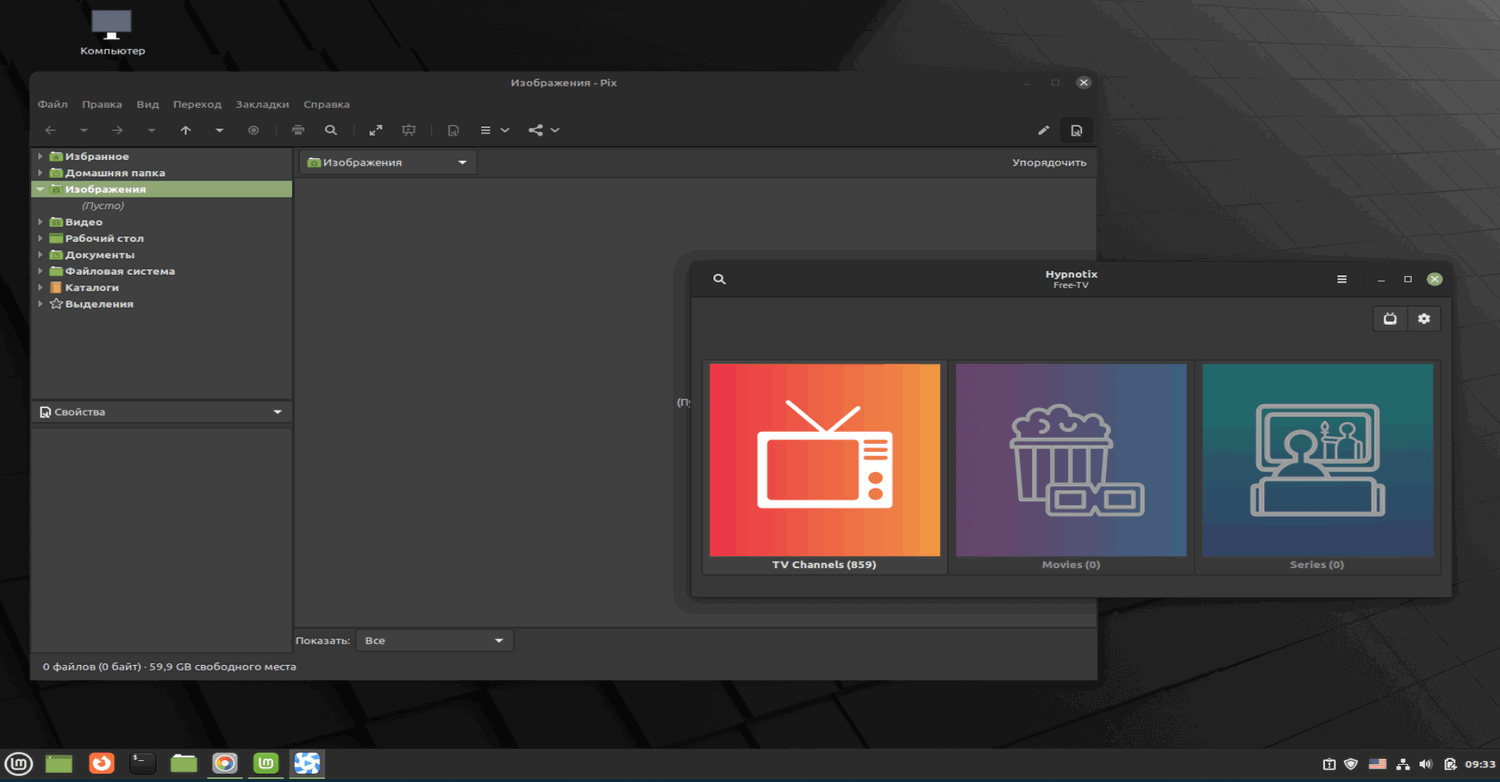The image size is (1500, 782).
Task: Start the slideshow presentation in Pix
Action: pyautogui.click(x=409, y=130)
